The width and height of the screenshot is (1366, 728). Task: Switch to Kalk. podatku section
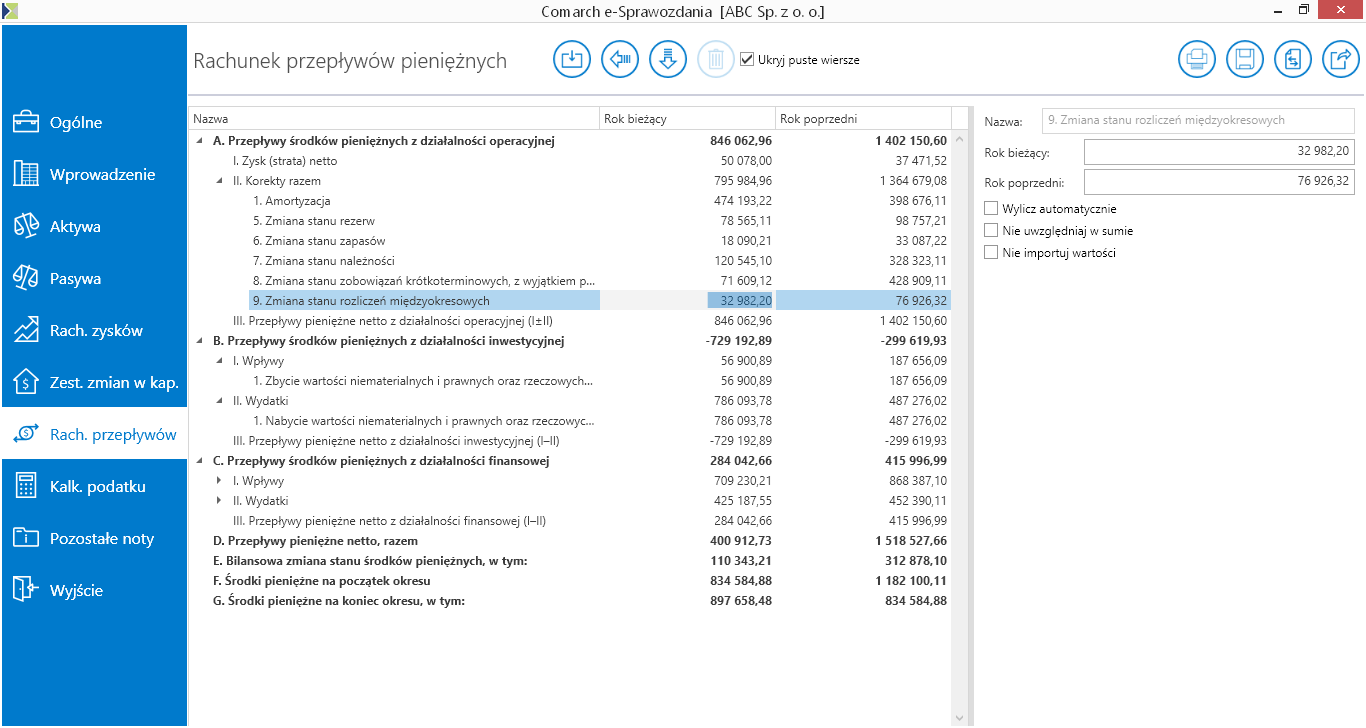[x=98, y=487]
